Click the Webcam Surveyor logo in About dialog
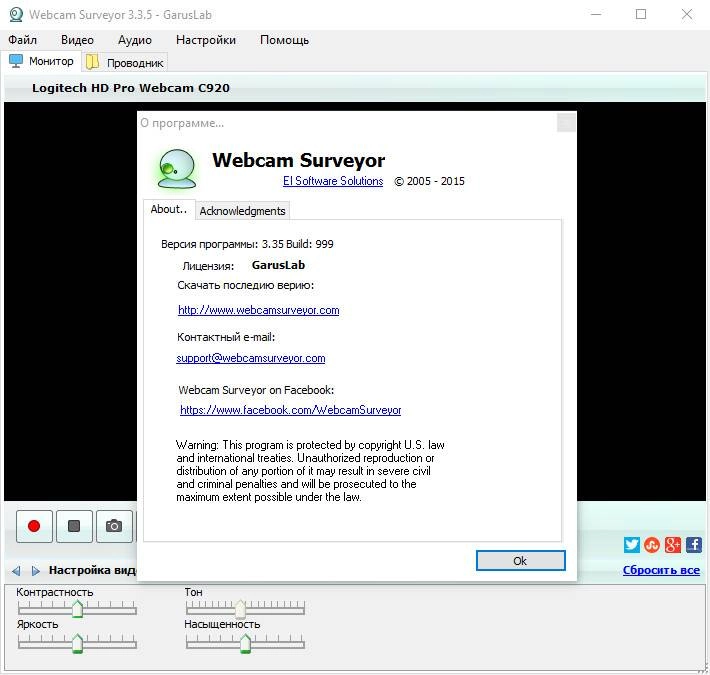Screen dimensions: 710x675 point(177,168)
